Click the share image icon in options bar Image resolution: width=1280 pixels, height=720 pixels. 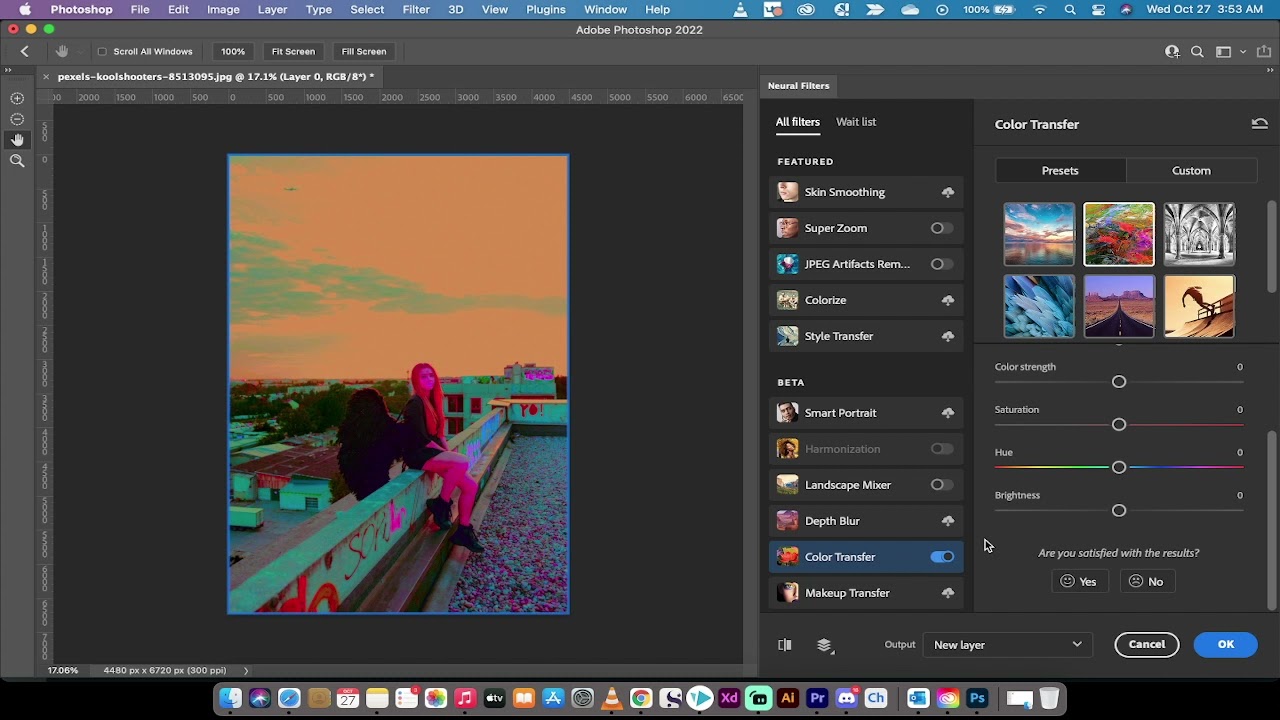[1264, 51]
